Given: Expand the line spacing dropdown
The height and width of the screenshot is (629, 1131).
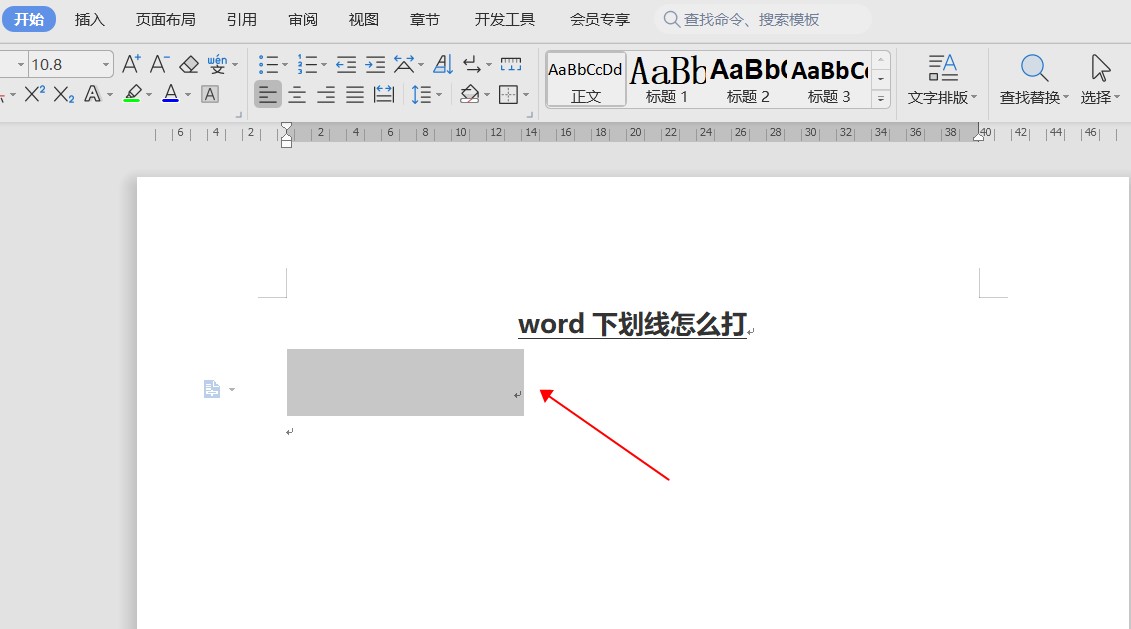Looking at the screenshot, I should [440, 95].
